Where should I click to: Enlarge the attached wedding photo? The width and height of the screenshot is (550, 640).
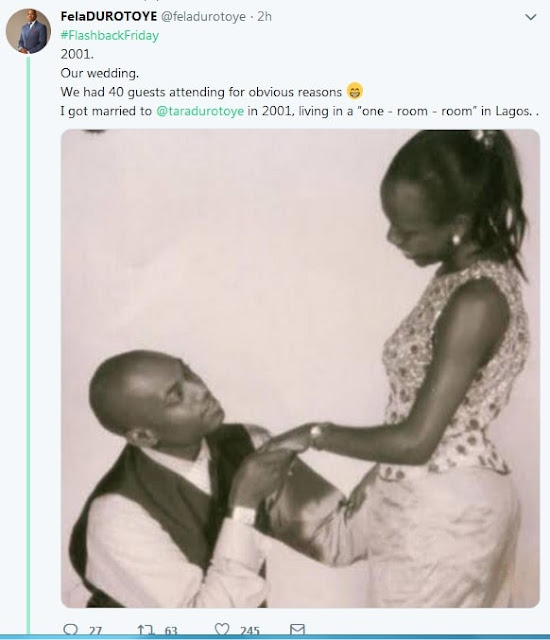pos(300,369)
